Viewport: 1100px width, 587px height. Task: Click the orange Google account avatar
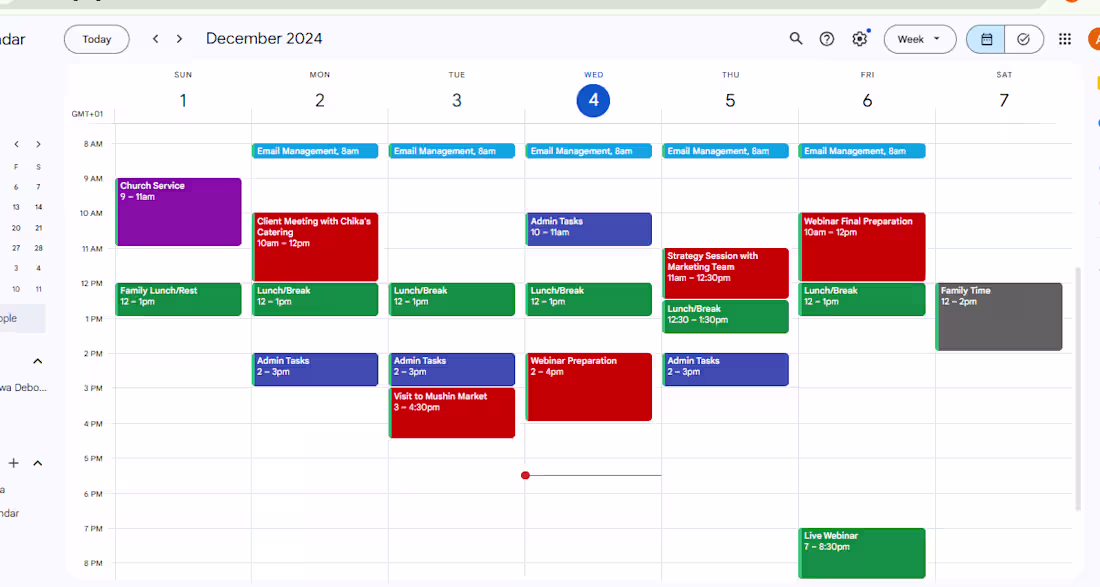point(1096,39)
